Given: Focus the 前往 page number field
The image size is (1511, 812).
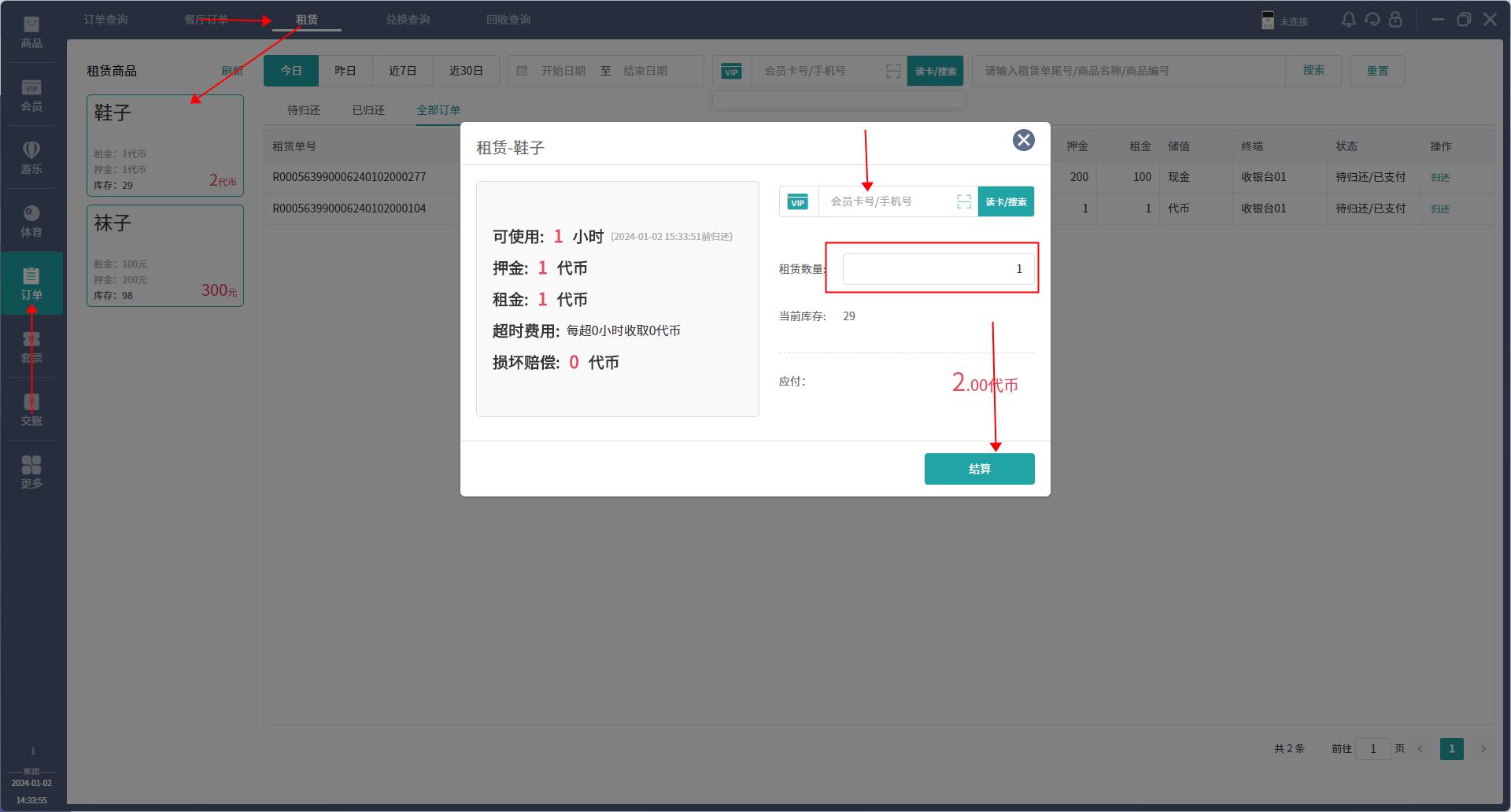Looking at the screenshot, I should pyautogui.click(x=1373, y=749).
